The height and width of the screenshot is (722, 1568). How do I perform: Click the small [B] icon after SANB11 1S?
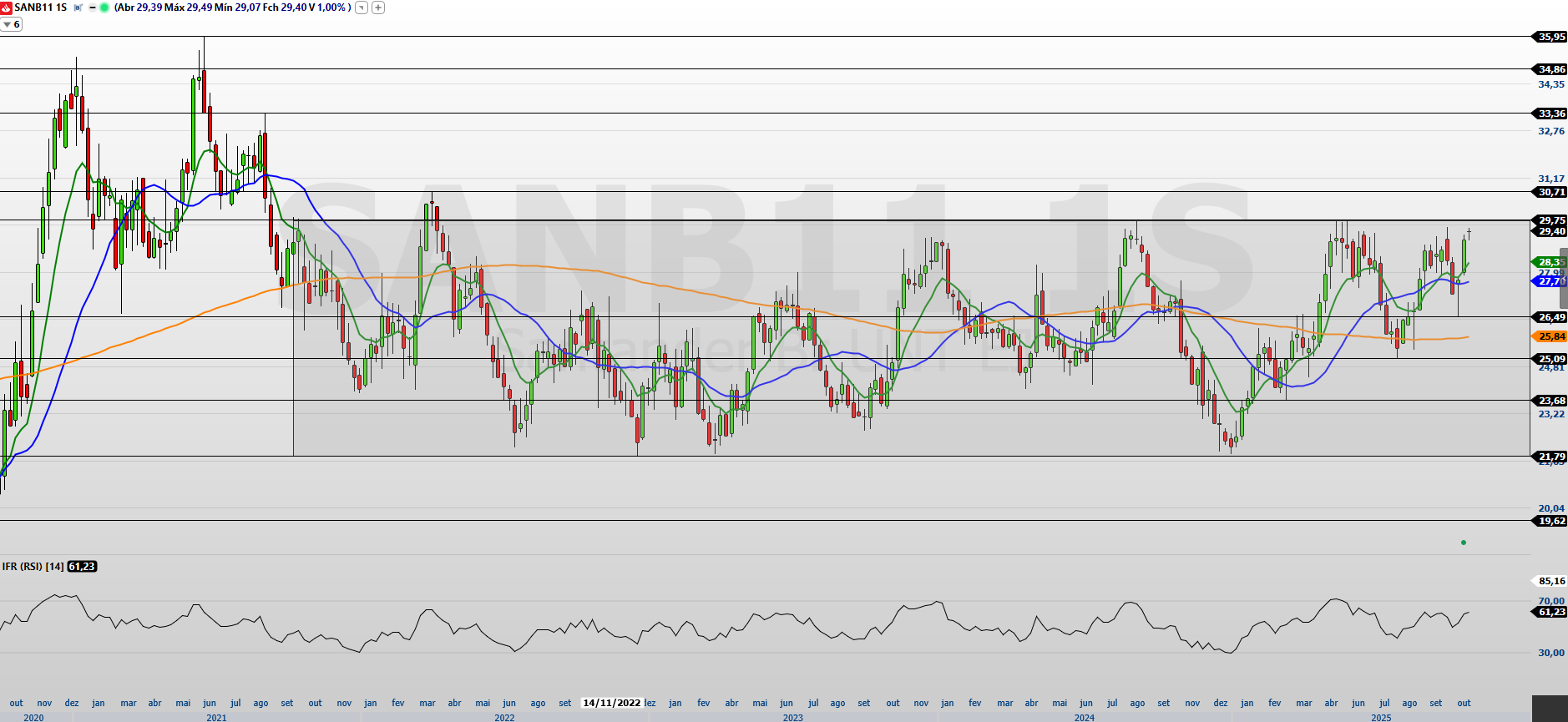pyautogui.click(x=78, y=8)
